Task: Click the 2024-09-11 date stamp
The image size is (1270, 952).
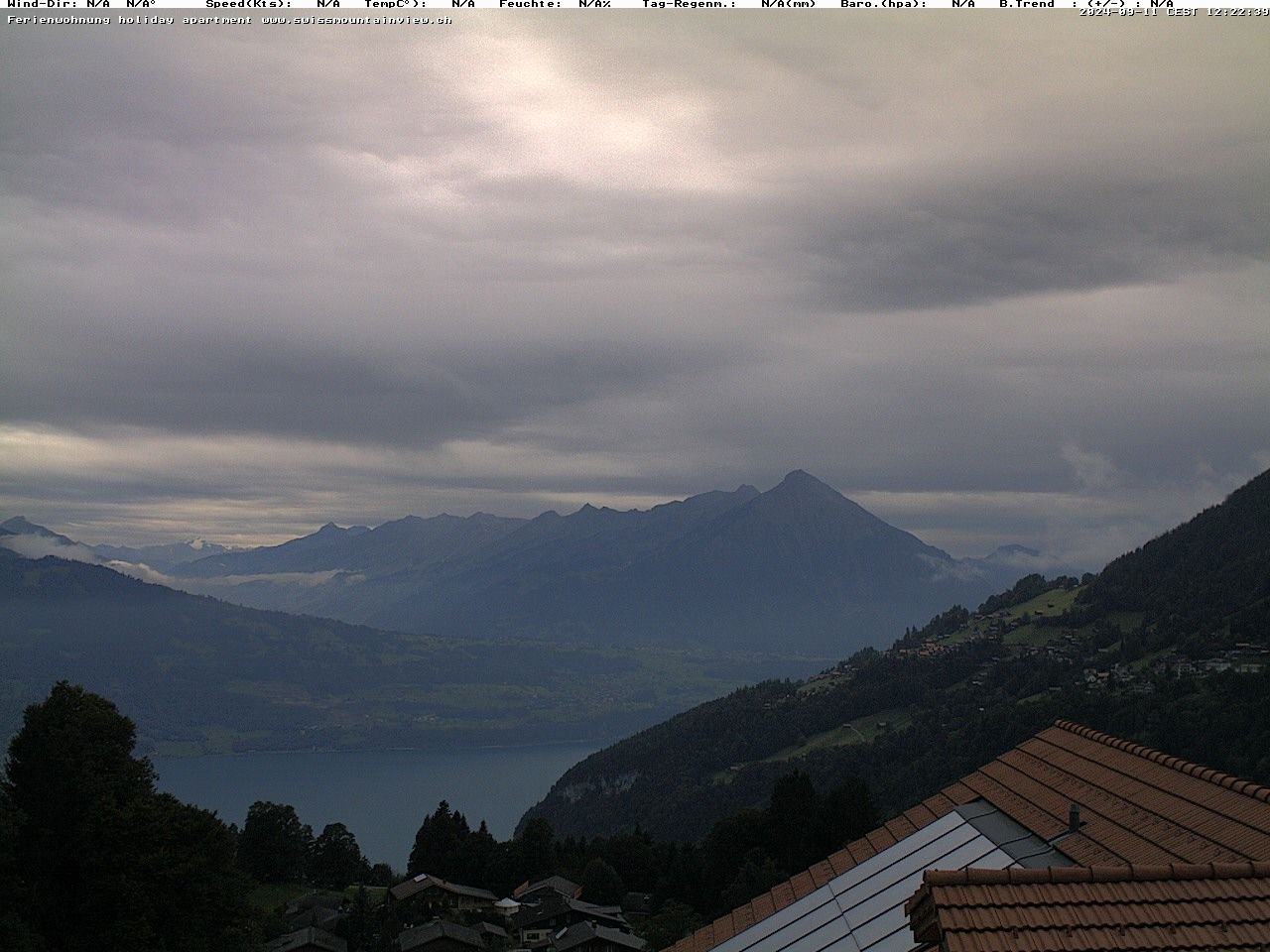Action: (1118, 12)
